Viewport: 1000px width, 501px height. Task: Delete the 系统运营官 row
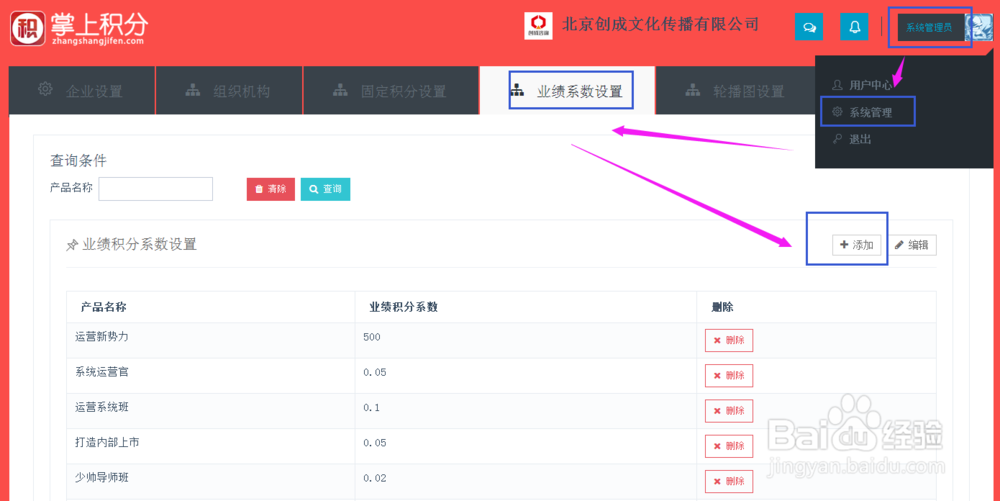click(x=729, y=375)
